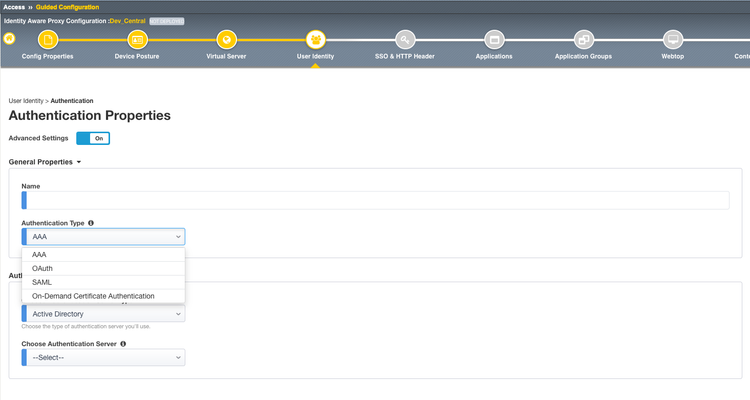Viewport: 750px width, 400px height.
Task: Click Virtual Server step label
Action: click(x=226, y=56)
